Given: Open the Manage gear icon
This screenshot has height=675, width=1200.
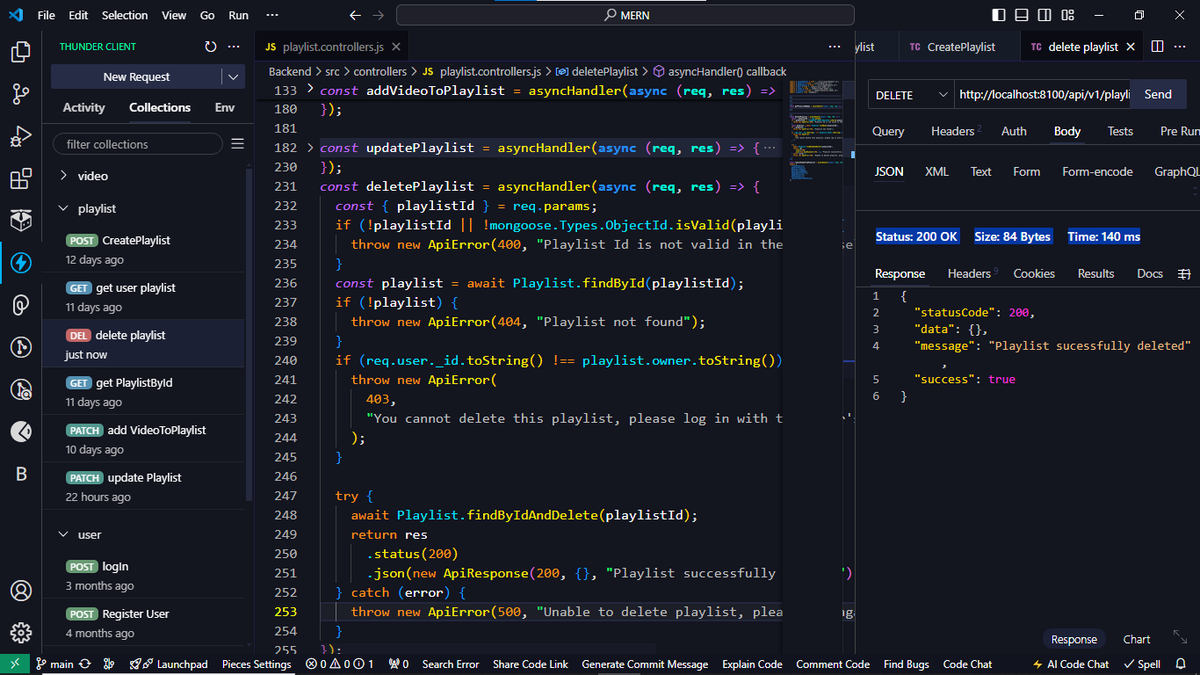Looking at the screenshot, I should click(21, 633).
